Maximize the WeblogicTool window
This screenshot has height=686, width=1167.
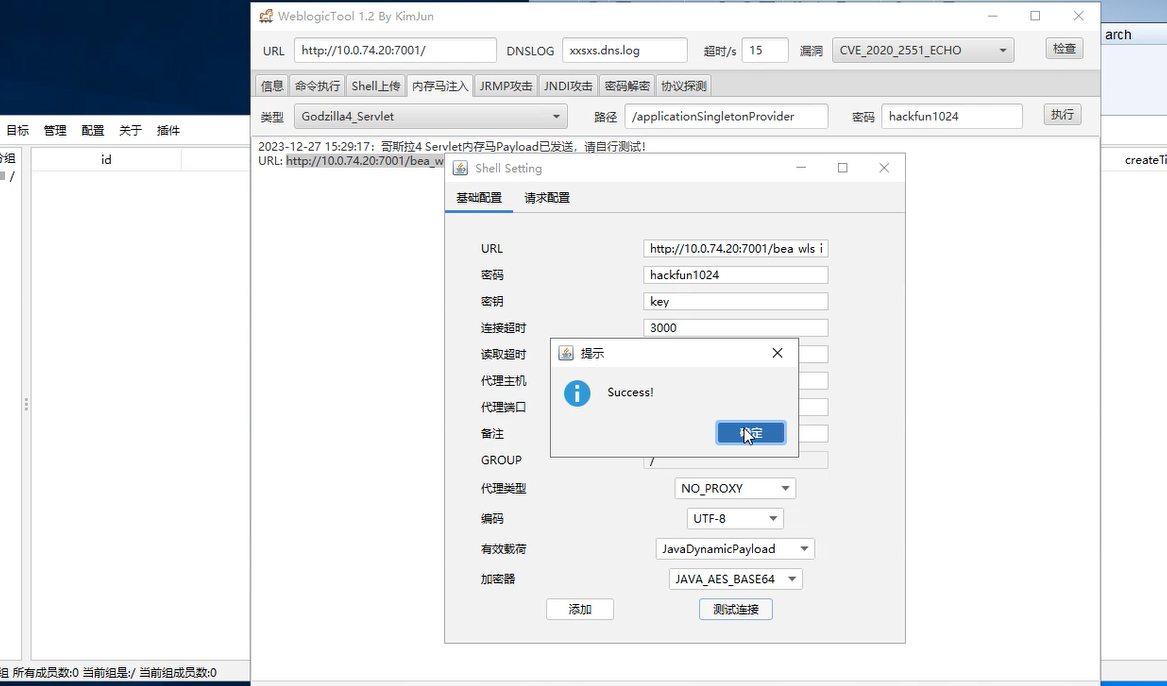[x=1035, y=16]
